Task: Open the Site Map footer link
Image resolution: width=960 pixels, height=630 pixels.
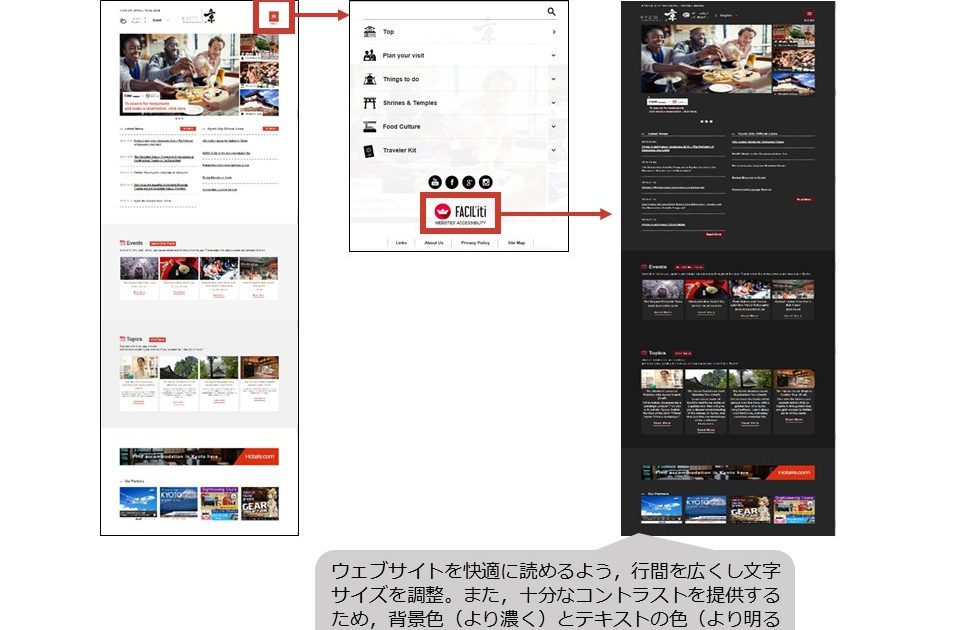Action: pos(516,243)
